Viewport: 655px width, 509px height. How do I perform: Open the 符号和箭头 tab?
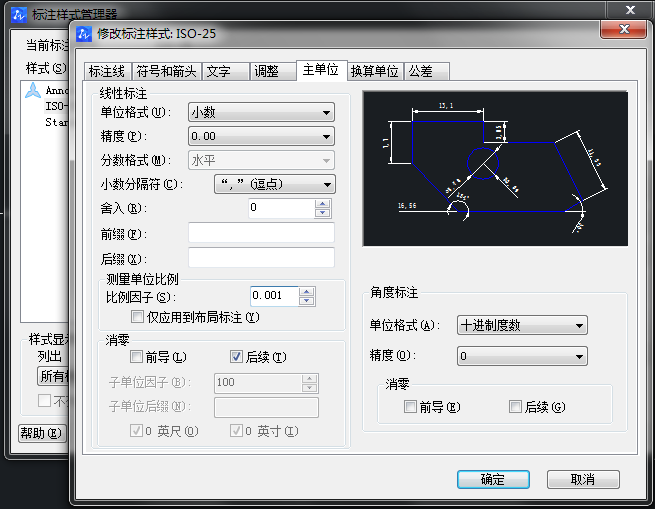point(166,72)
